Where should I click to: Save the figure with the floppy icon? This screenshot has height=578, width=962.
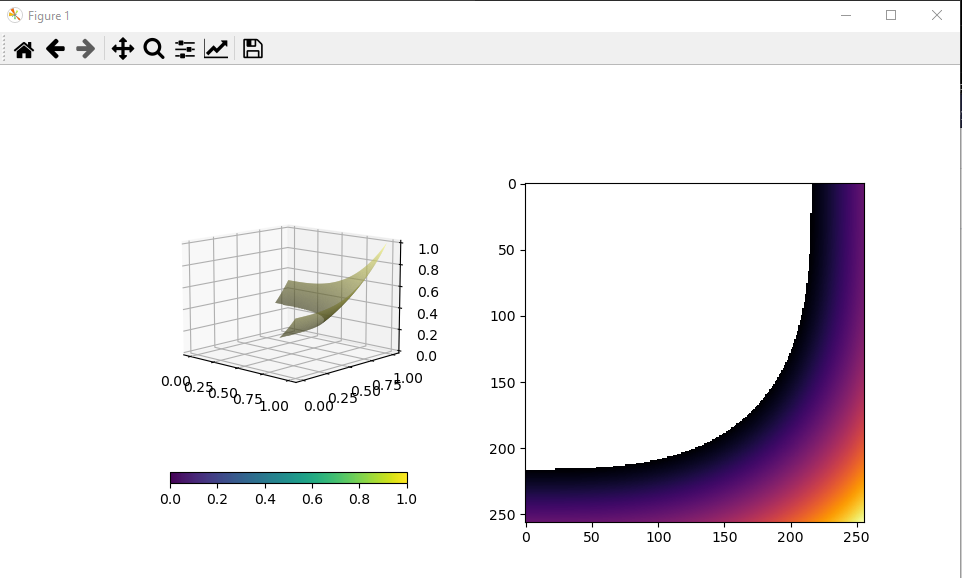pos(253,49)
